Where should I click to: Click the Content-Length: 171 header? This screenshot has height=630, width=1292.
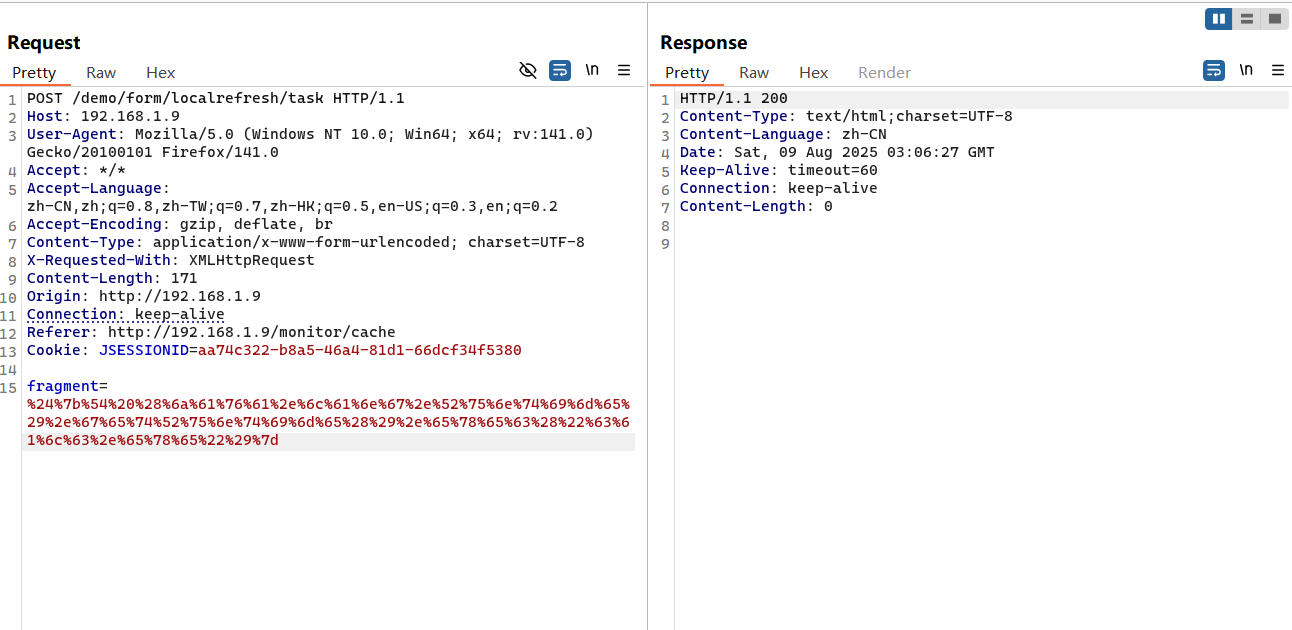coord(112,278)
